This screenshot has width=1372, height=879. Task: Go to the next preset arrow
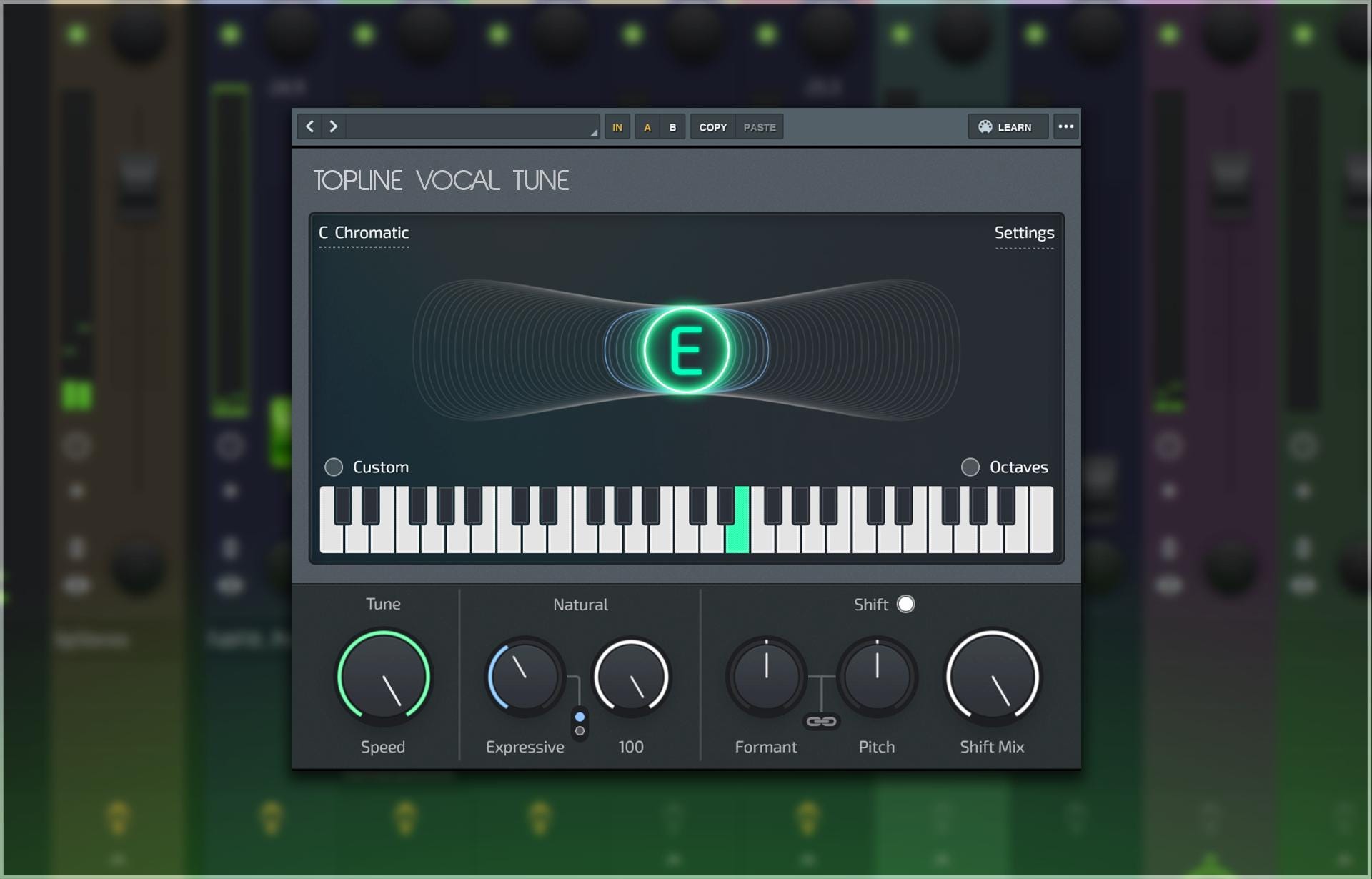(x=334, y=127)
